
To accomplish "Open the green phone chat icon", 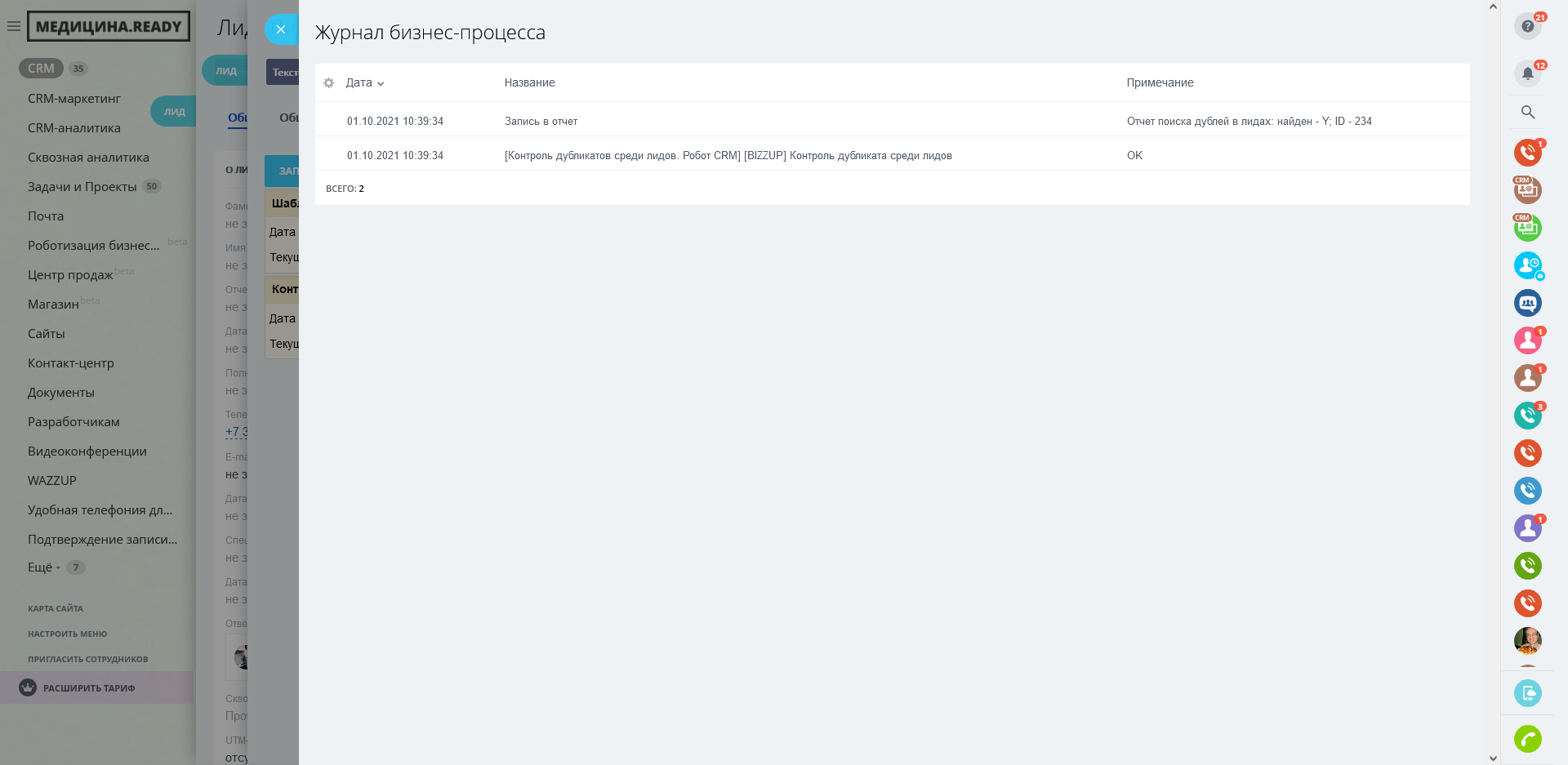I will [1528, 566].
